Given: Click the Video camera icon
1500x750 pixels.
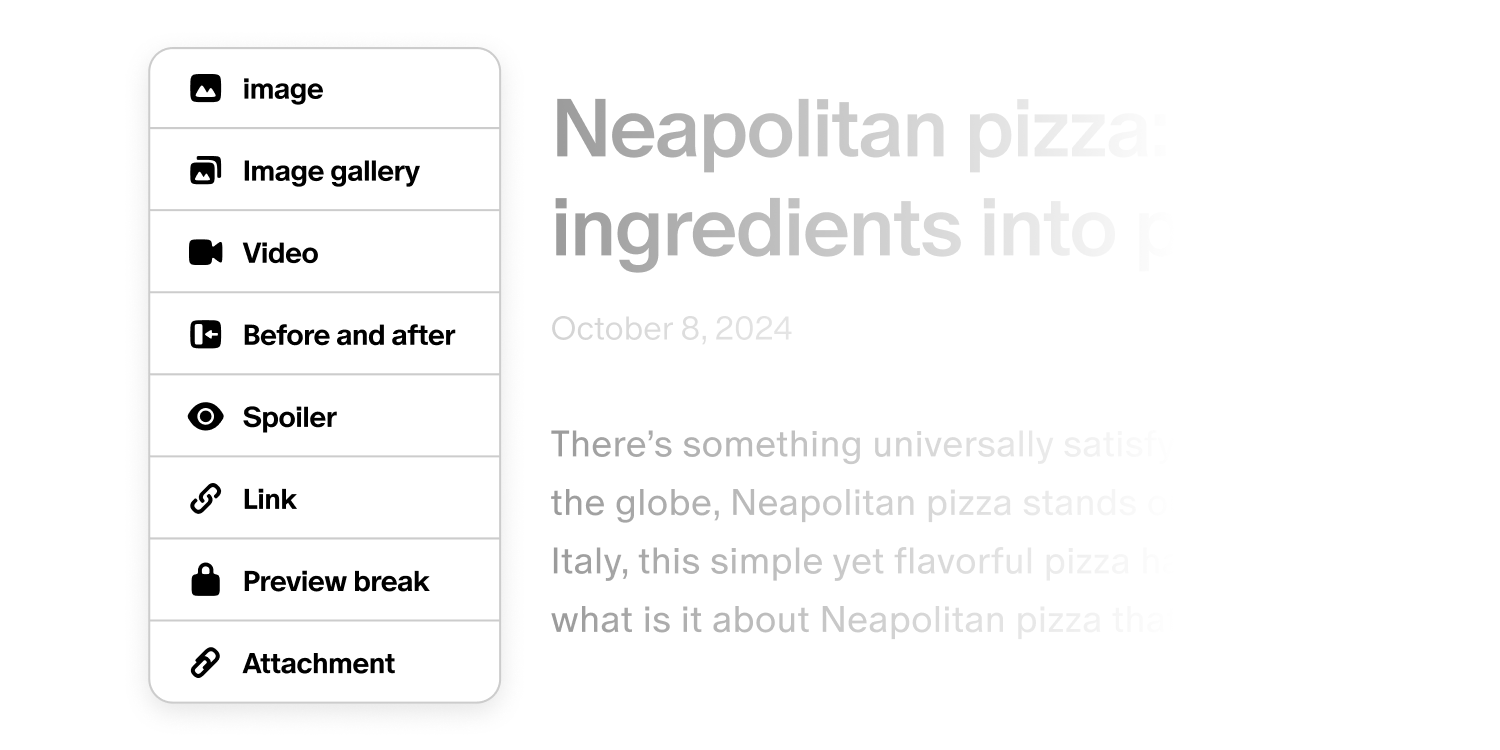Looking at the screenshot, I should pyautogui.click(x=205, y=253).
